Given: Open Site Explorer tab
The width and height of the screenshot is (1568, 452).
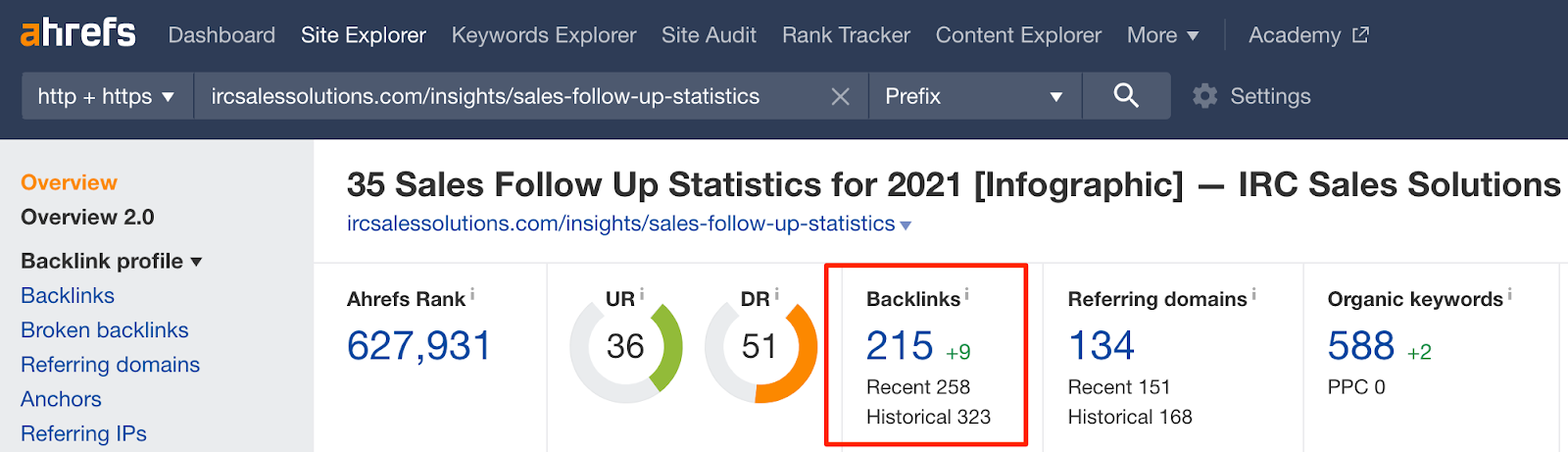Looking at the screenshot, I should [364, 35].
